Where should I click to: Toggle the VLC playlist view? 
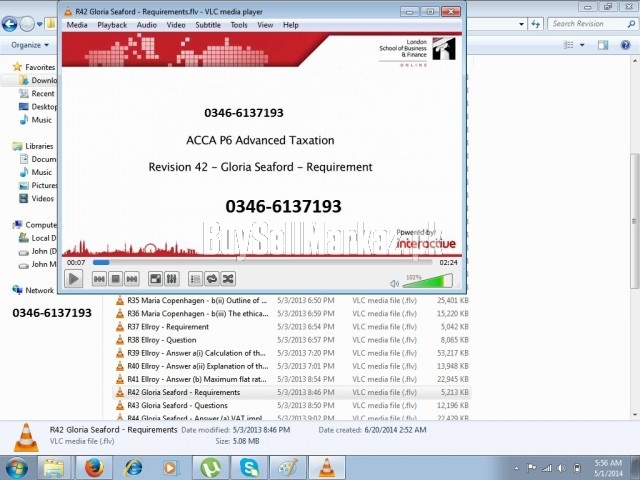[x=195, y=279]
